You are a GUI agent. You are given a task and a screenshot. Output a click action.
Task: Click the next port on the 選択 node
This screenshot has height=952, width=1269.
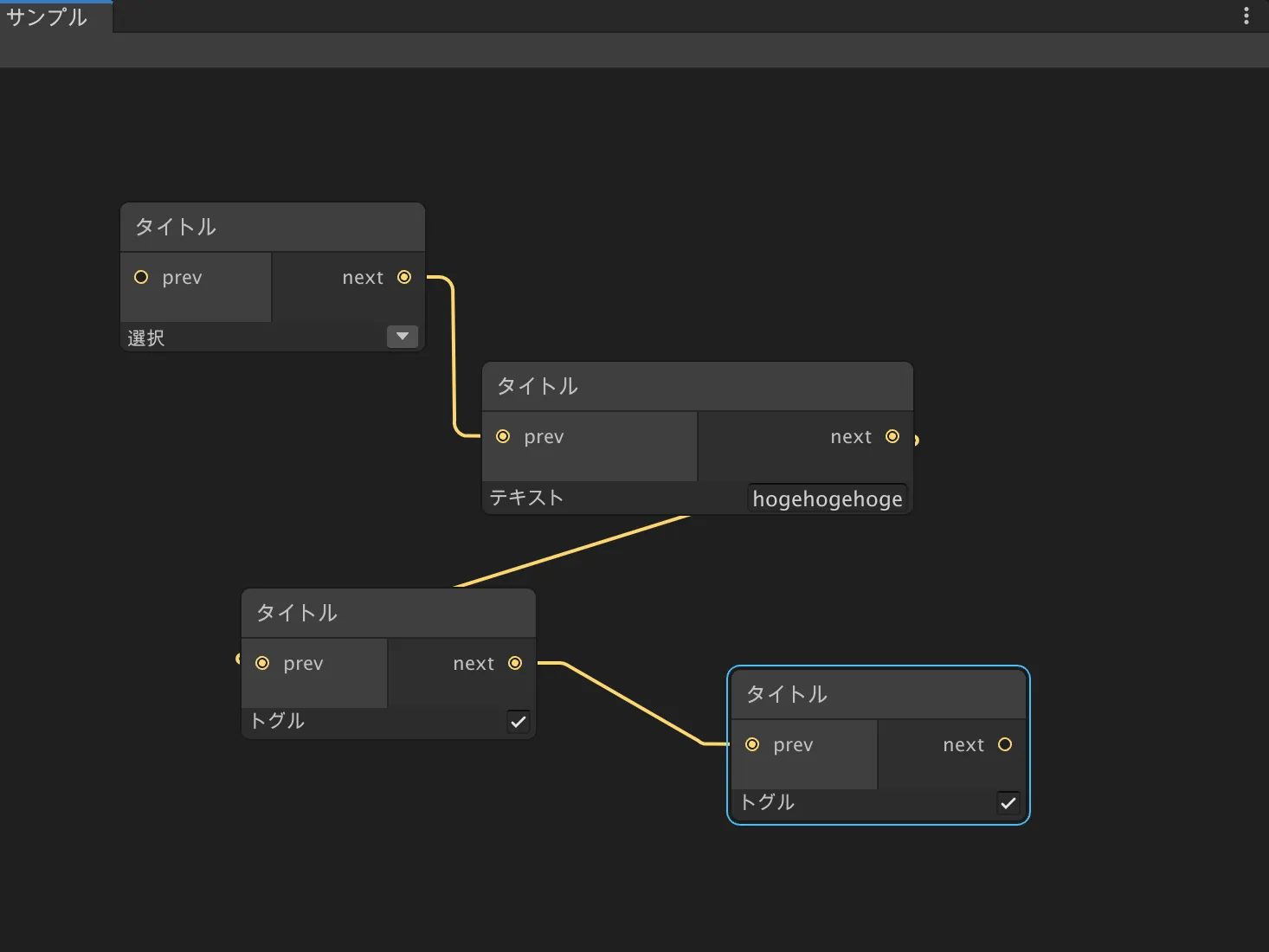point(404,278)
